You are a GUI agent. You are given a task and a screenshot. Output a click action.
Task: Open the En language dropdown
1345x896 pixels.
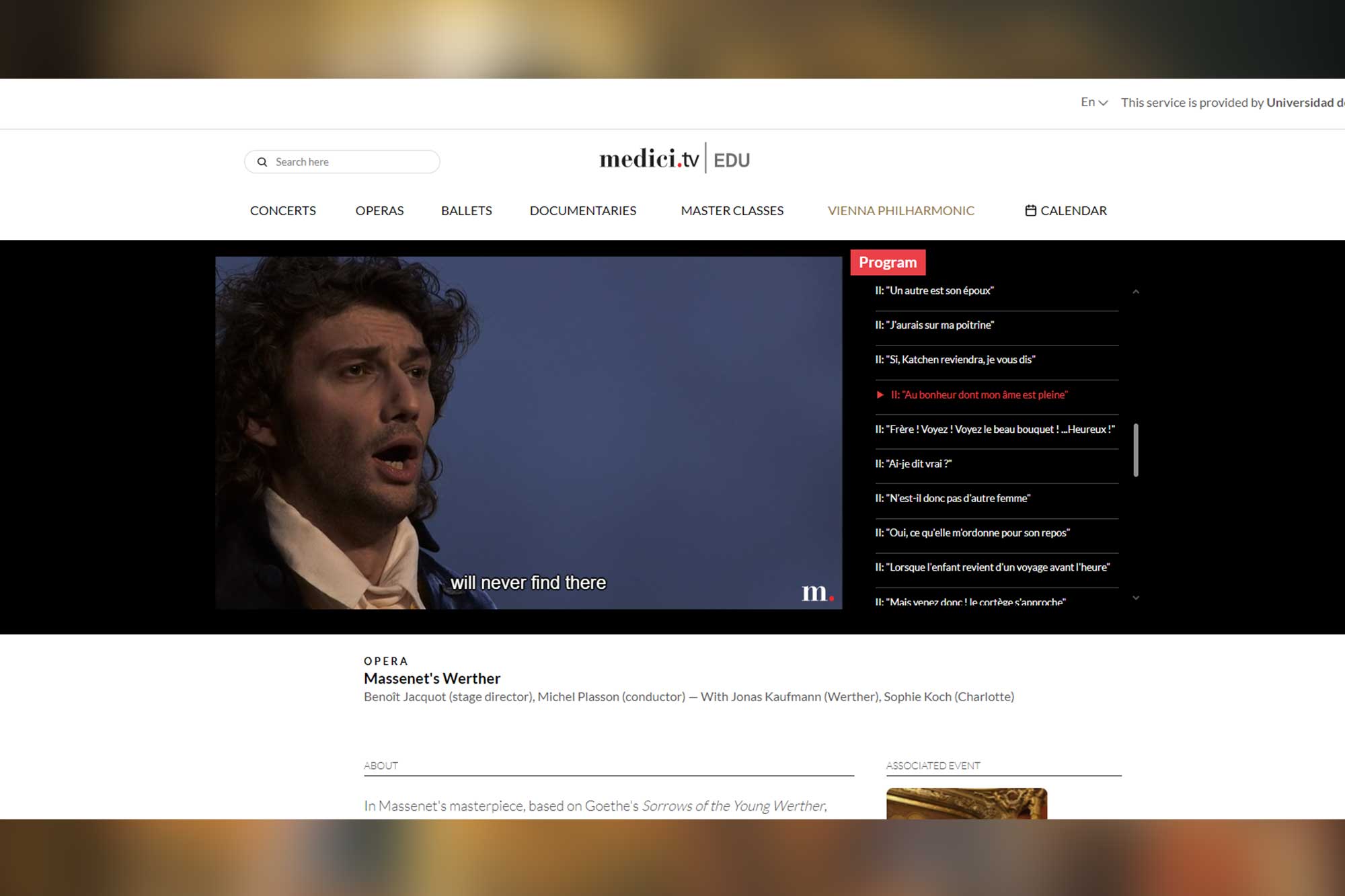pyautogui.click(x=1094, y=102)
